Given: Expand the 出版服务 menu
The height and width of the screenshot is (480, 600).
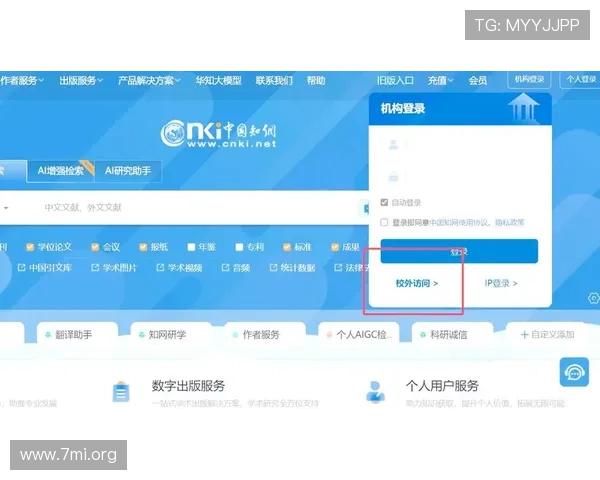Looking at the screenshot, I should 81,80.
